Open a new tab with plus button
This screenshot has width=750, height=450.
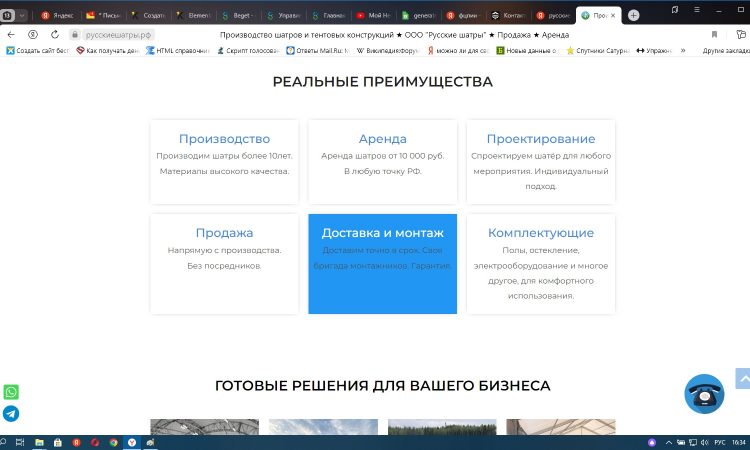pyautogui.click(x=633, y=15)
